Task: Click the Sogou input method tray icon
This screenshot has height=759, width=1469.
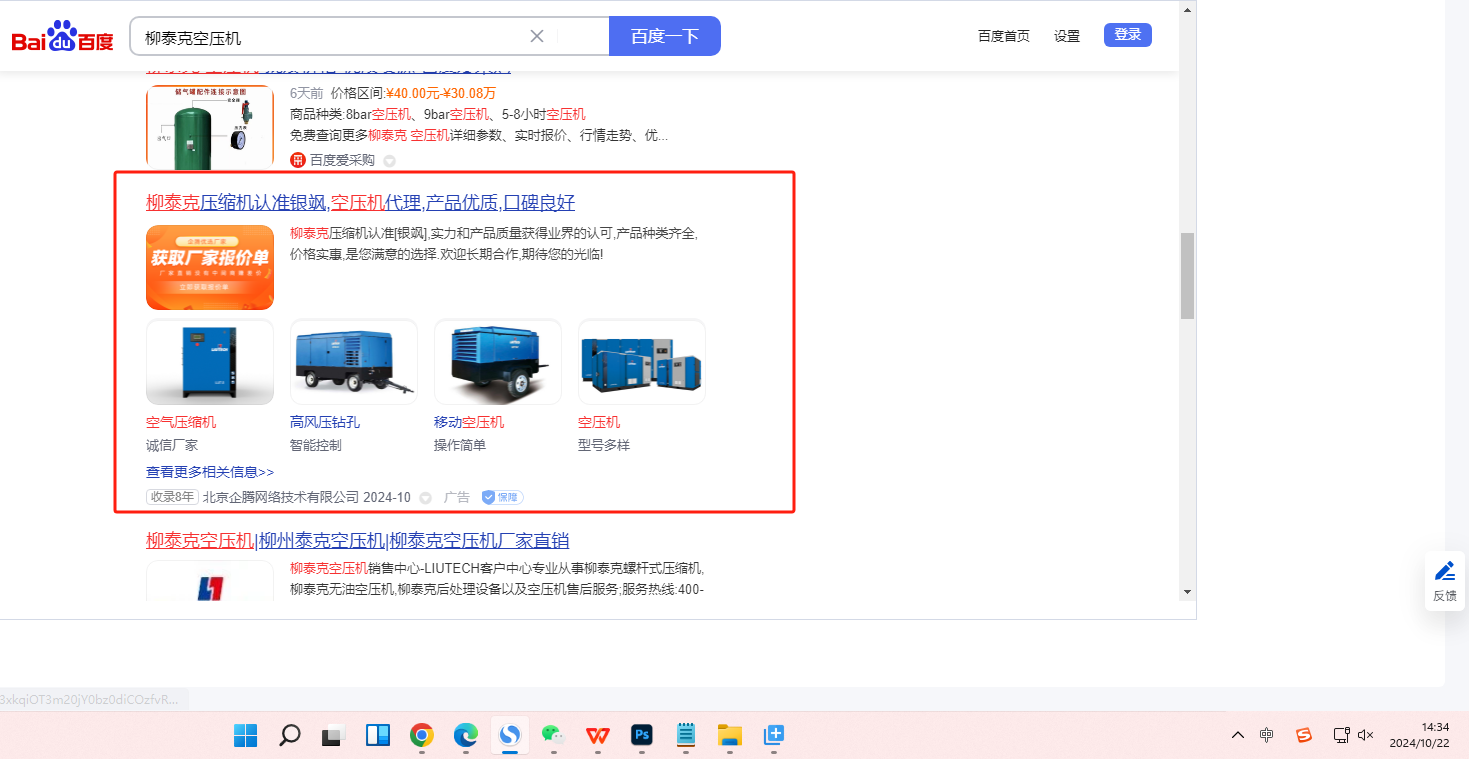Action: click(x=1304, y=735)
